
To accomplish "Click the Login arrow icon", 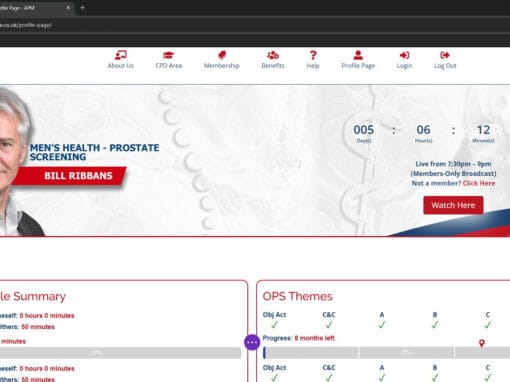I will (404, 55).
